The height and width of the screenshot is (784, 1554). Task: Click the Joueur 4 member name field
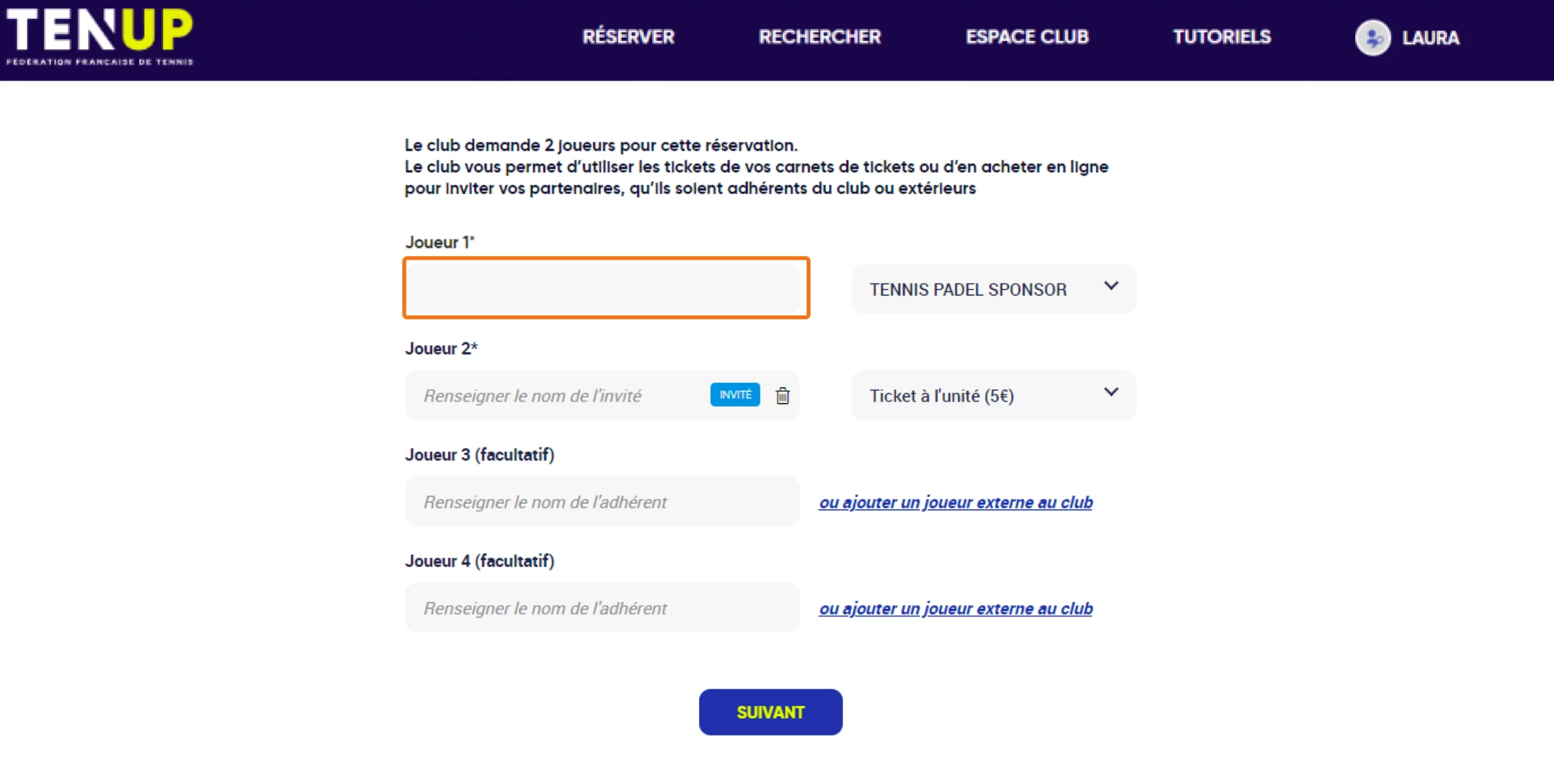[x=602, y=608]
